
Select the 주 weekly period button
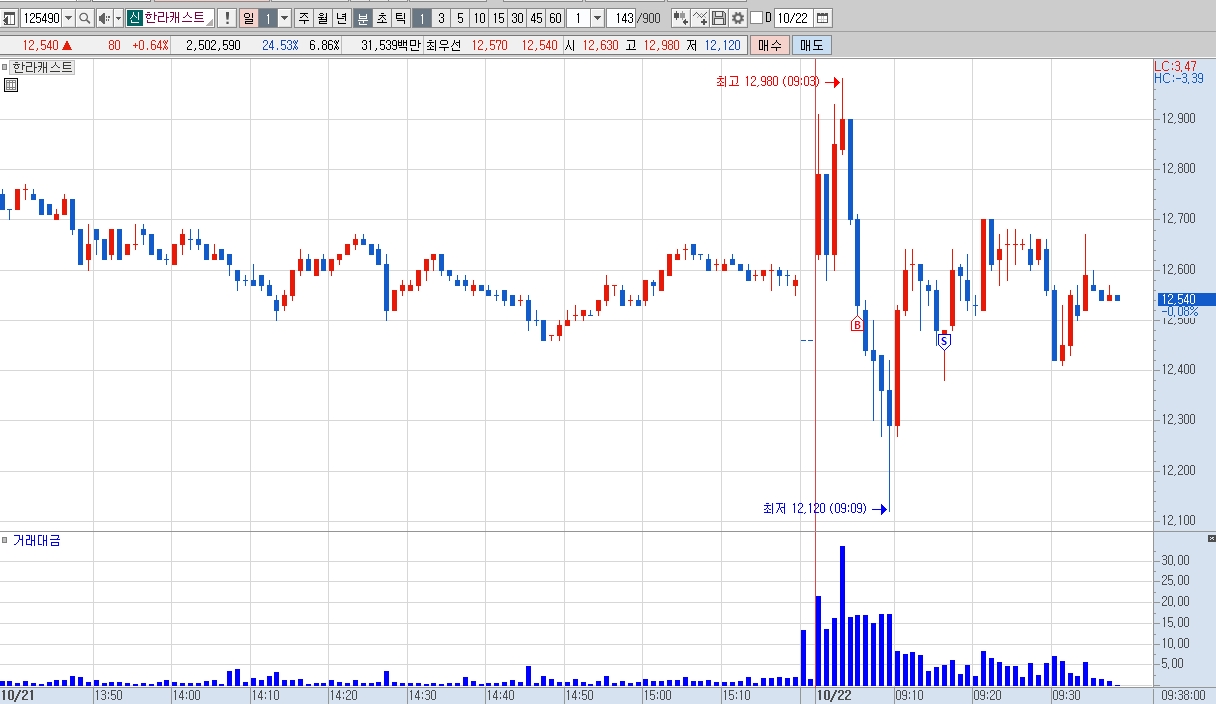(304, 18)
